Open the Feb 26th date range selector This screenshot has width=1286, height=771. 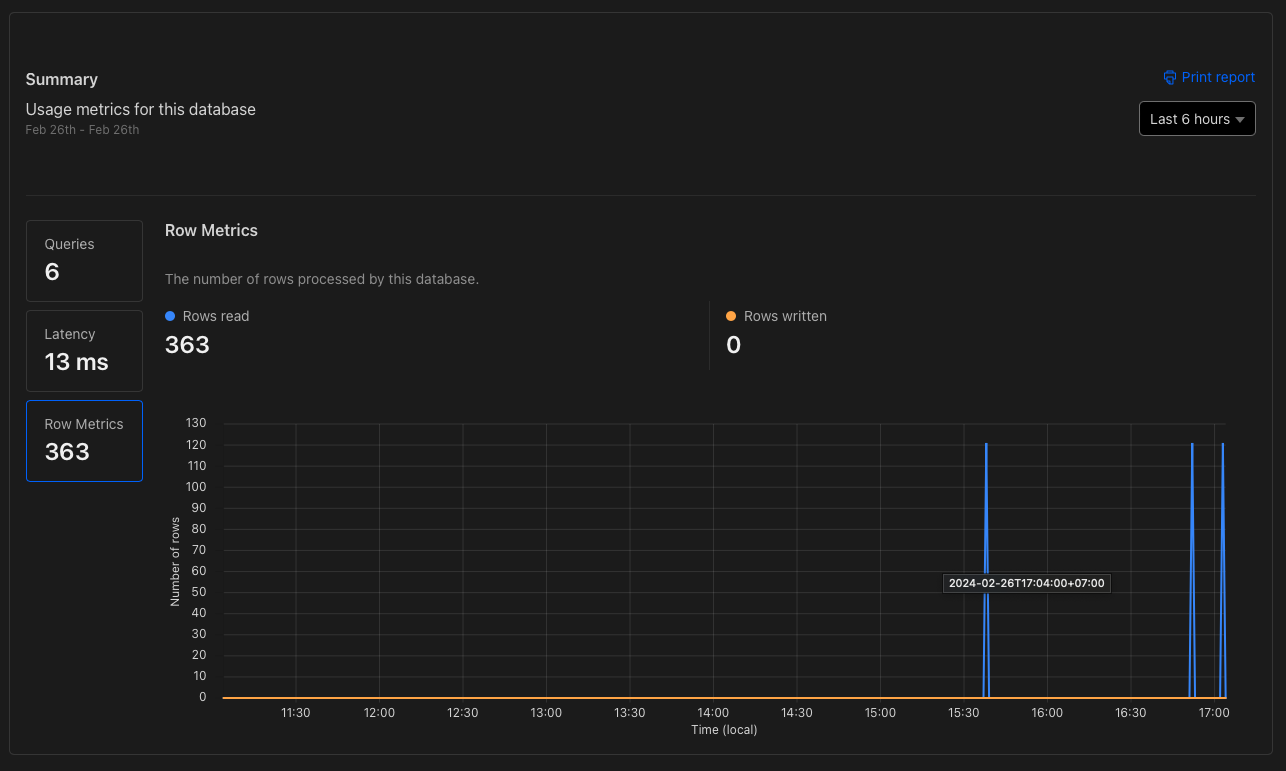82,129
